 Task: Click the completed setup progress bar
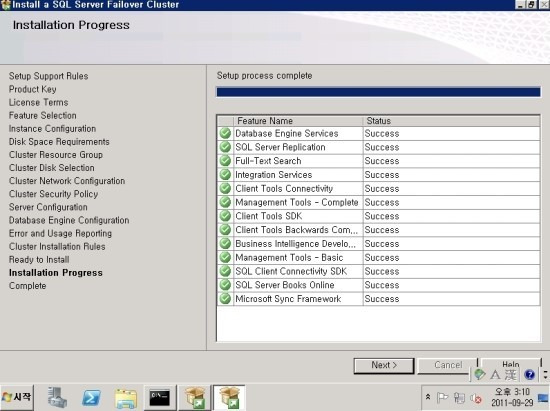coord(378,92)
